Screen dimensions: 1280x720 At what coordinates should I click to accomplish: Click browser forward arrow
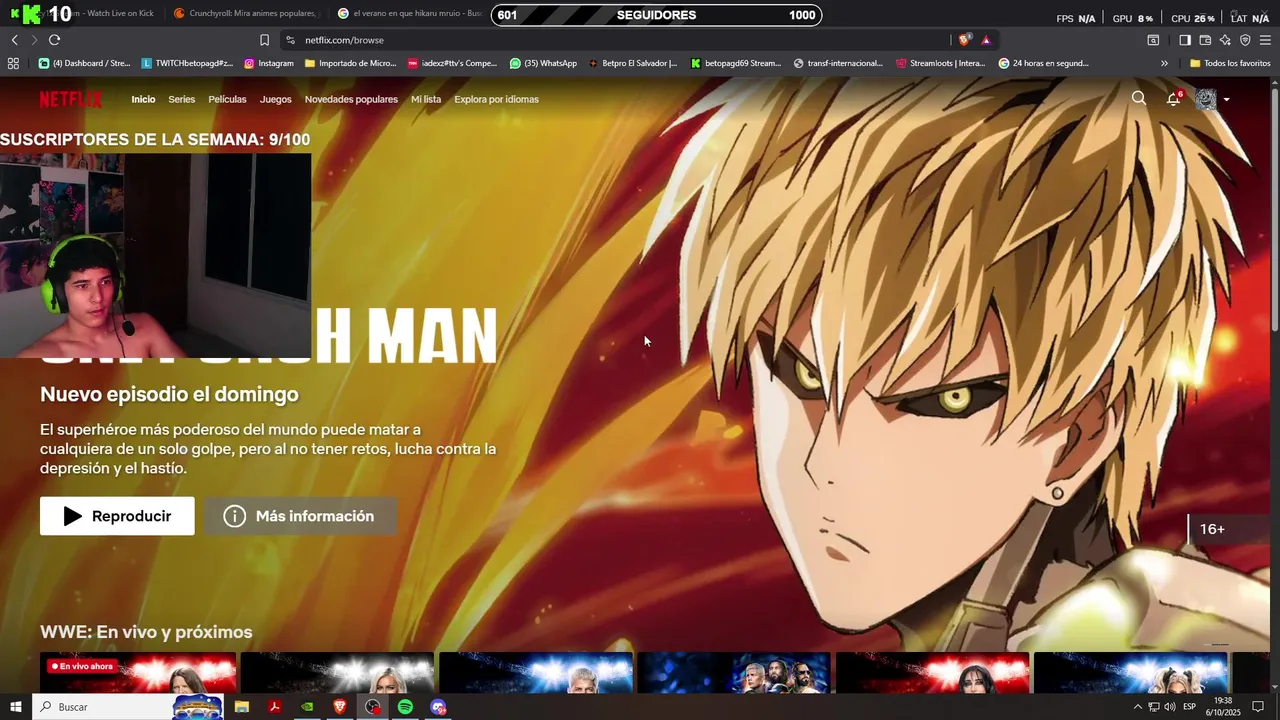(x=34, y=40)
